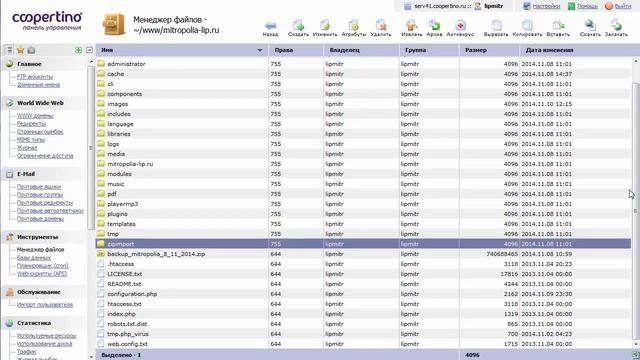640x360 pixels.
Task: Select the configuration.php file
Action: tap(363, 294)
